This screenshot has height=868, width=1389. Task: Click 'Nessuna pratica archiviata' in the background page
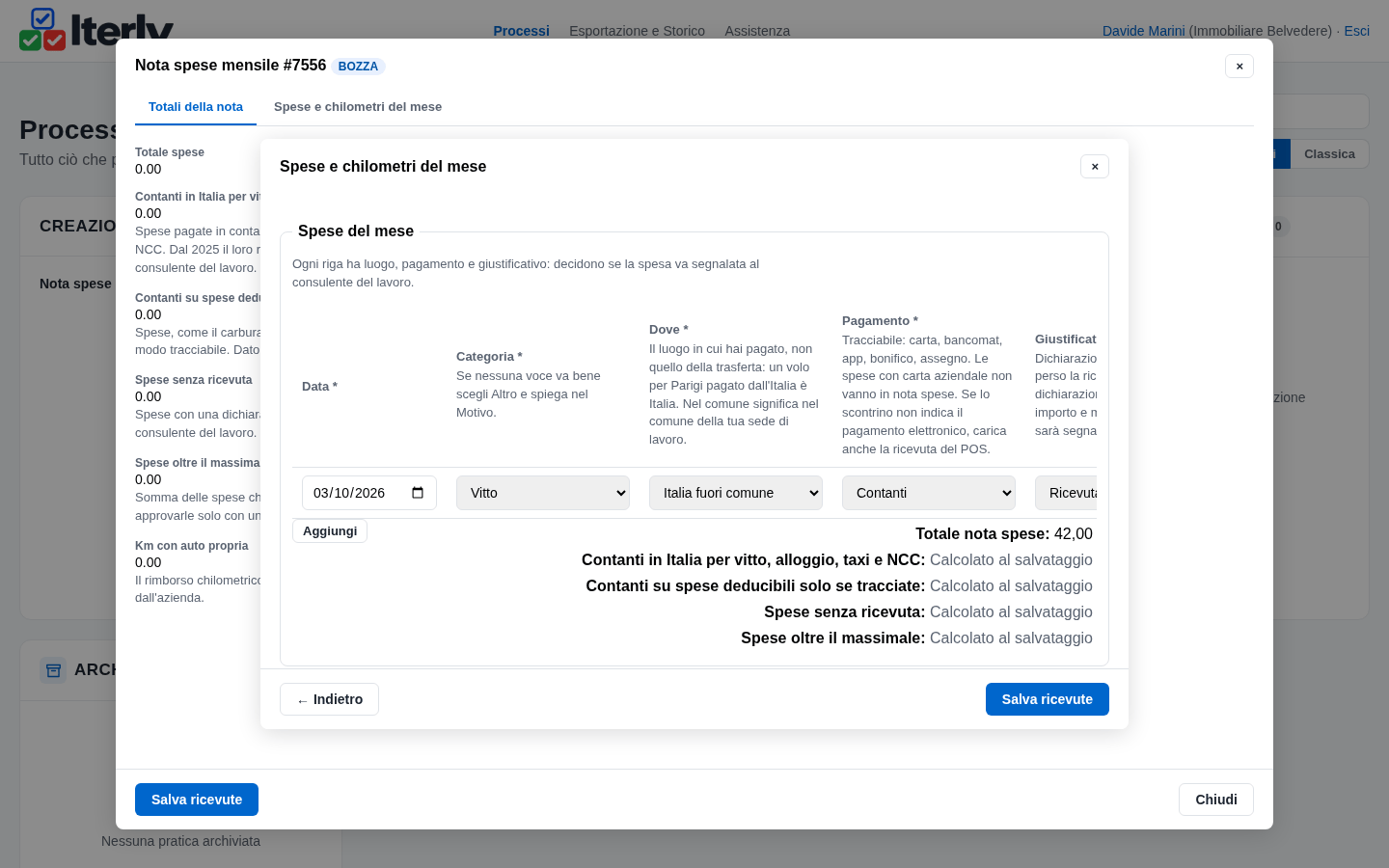point(180,841)
